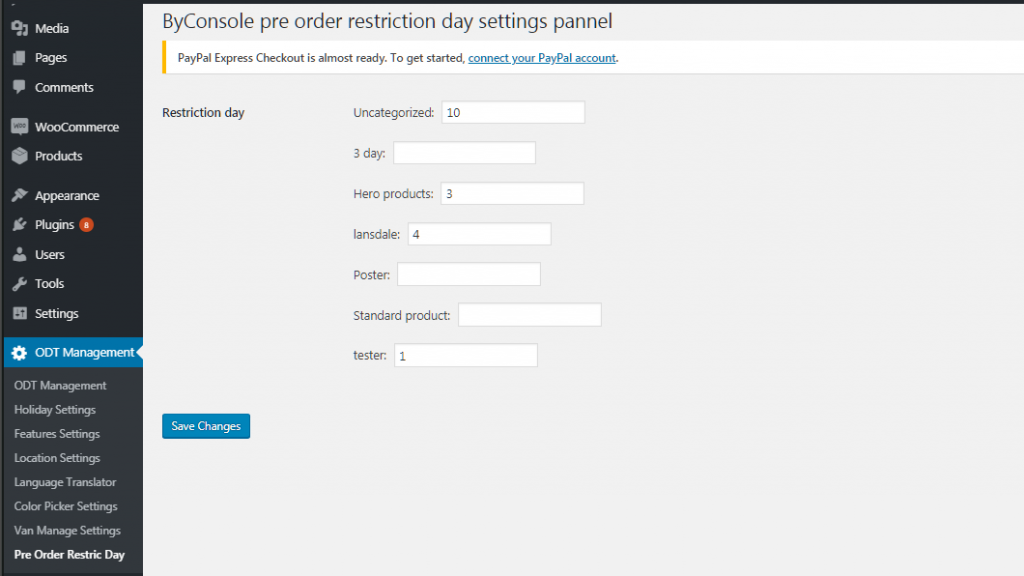The height and width of the screenshot is (576, 1024).
Task: Save Changes button
Action: click(206, 426)
